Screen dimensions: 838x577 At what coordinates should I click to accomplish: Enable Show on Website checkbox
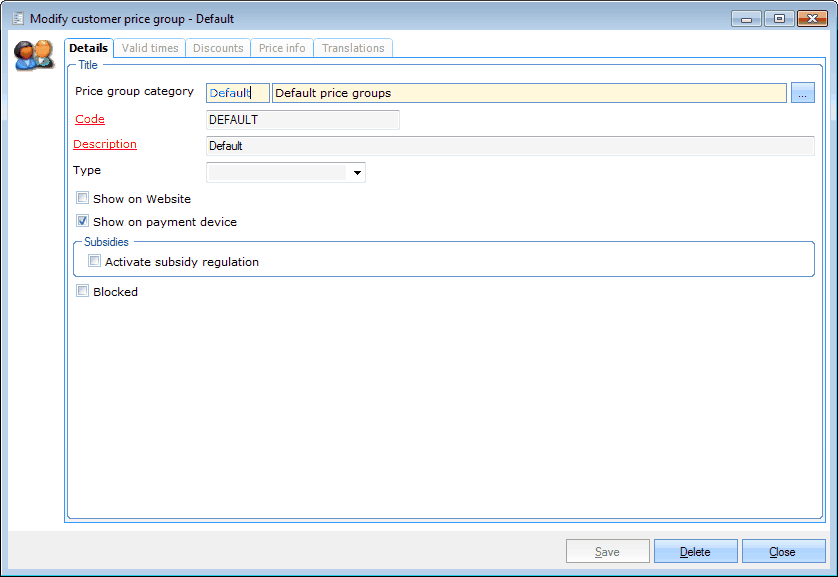(83, 198)
